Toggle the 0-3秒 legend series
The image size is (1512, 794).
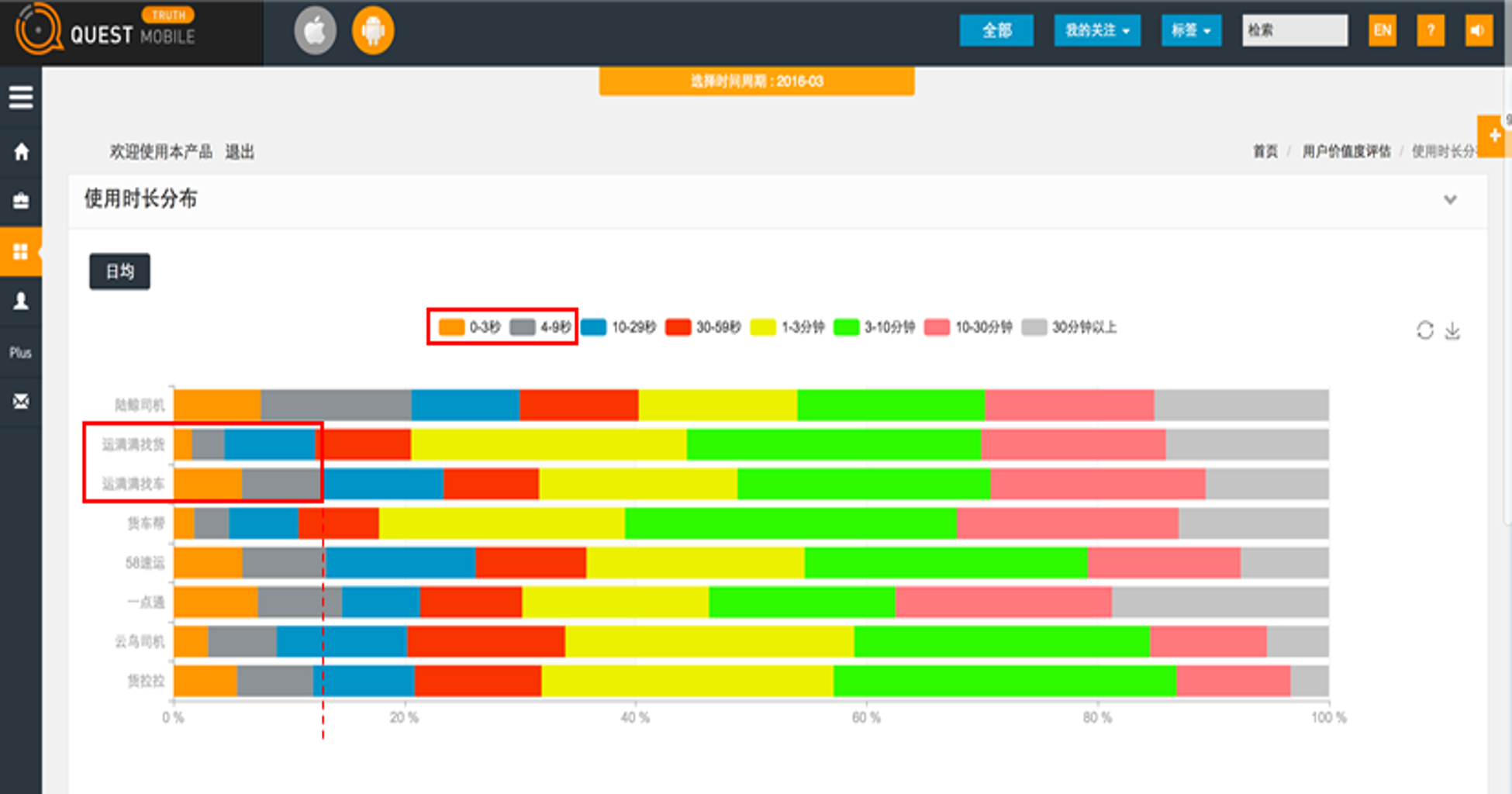pyautogui.click(x=469, y=327)
